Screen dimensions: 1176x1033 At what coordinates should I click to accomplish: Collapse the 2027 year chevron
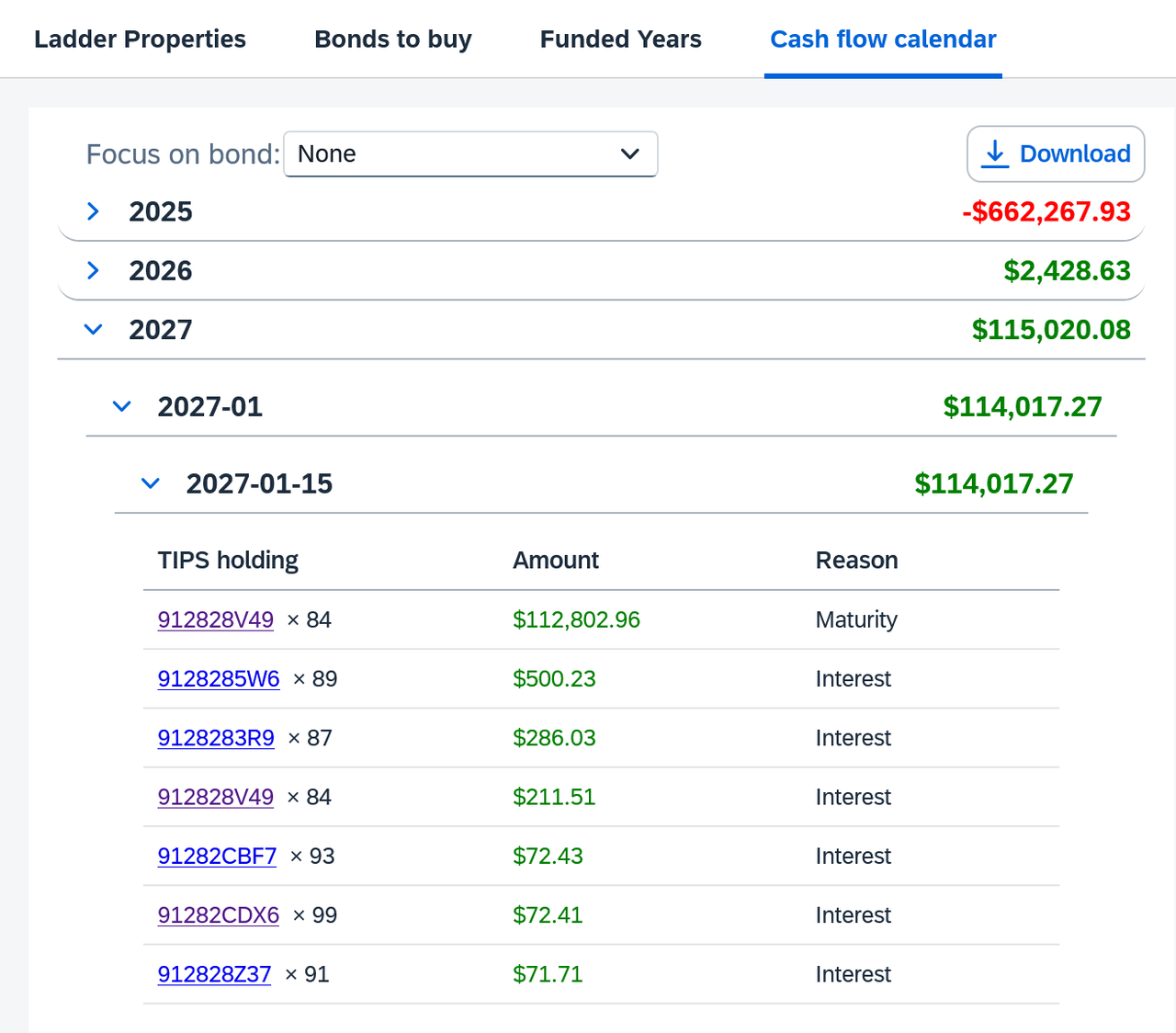[93, 329]
